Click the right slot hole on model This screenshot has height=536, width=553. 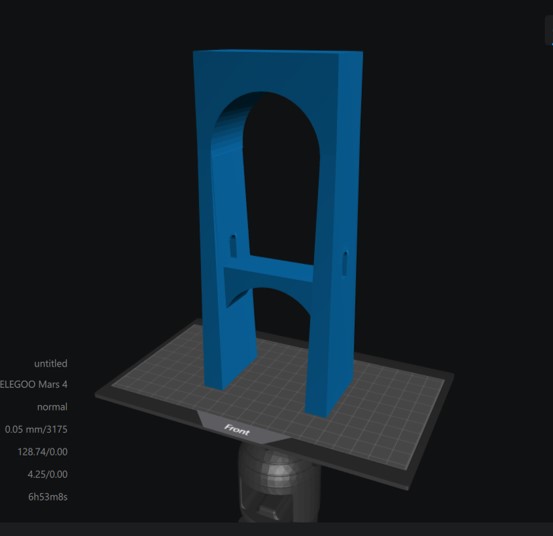[x=346, y=262]
